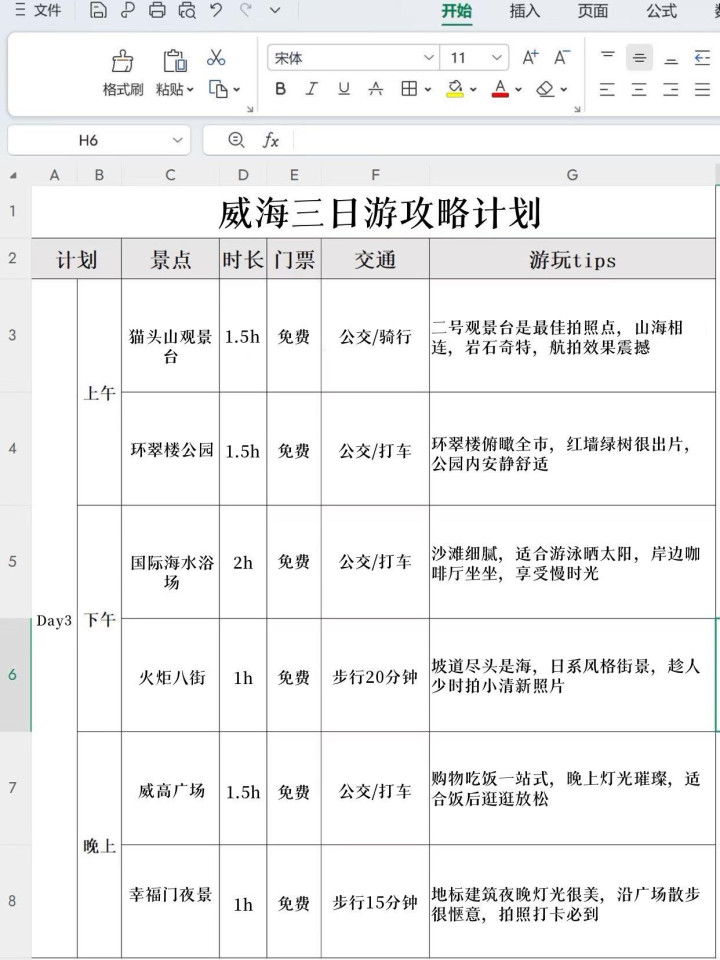Expand the Name Box dropdown for H6
The height and width of the screenshot is (960, 720).
(x=177, y=140)
